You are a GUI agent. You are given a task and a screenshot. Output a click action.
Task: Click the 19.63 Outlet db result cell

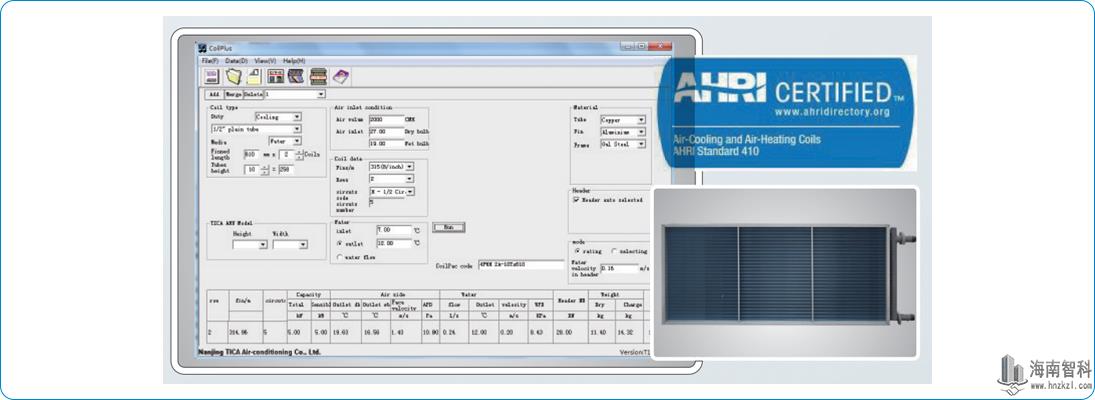345,332
